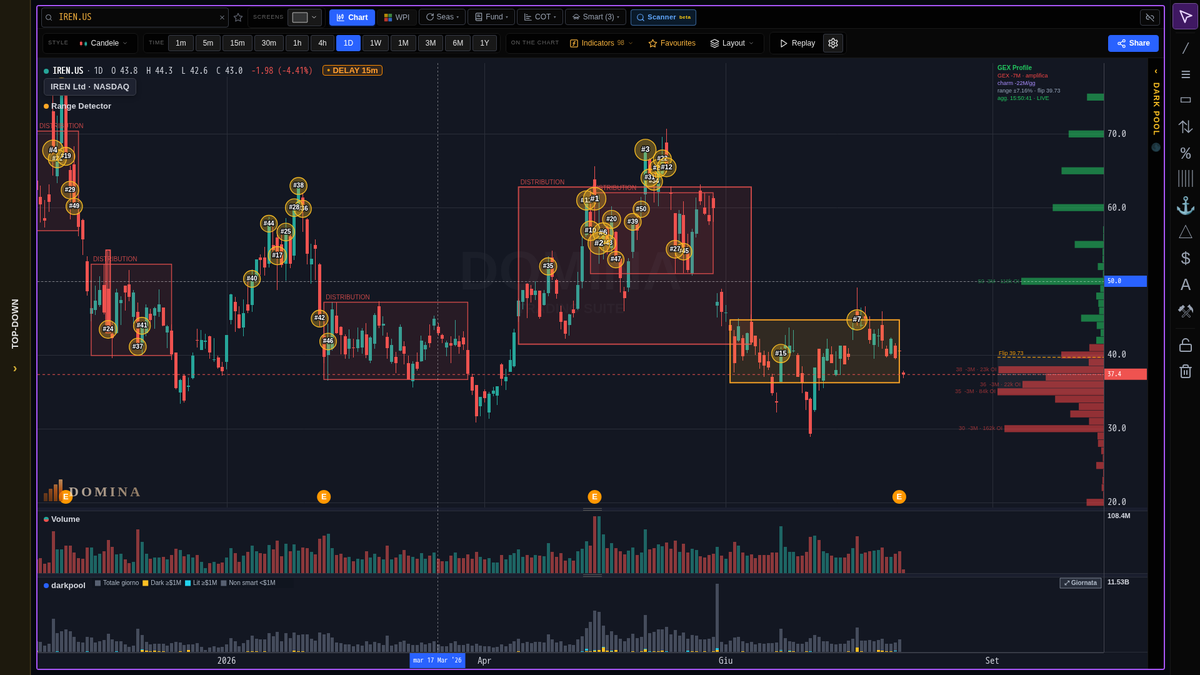Click the range detector marker #3
The image size is (1200, 675).
tap(645, 150)
